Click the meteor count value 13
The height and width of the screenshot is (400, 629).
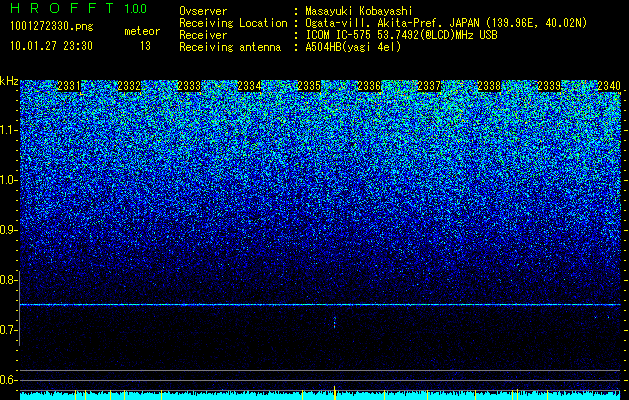tap(145, 46)
